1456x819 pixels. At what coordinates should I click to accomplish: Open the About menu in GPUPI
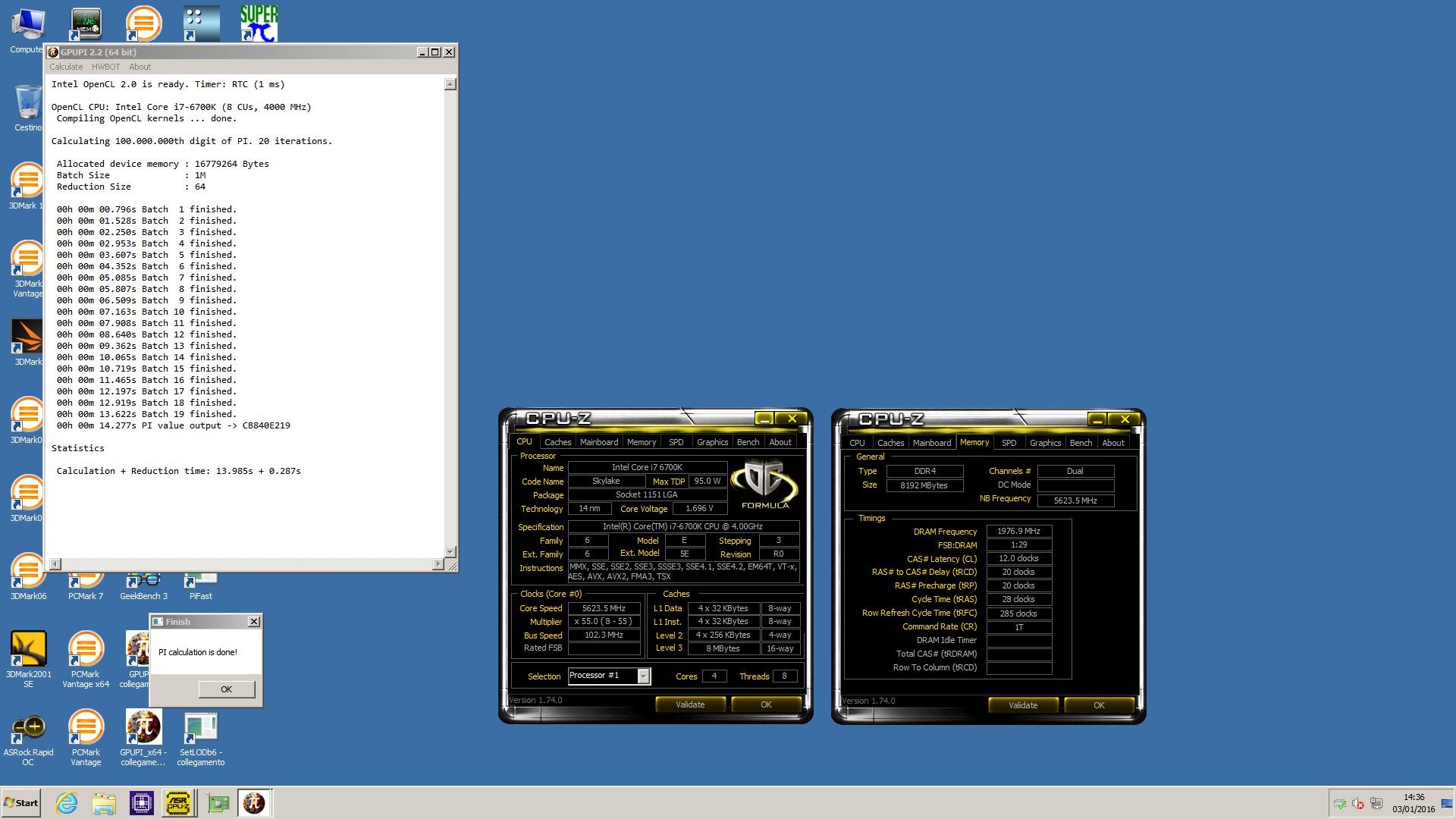click(x=140, y=67)
